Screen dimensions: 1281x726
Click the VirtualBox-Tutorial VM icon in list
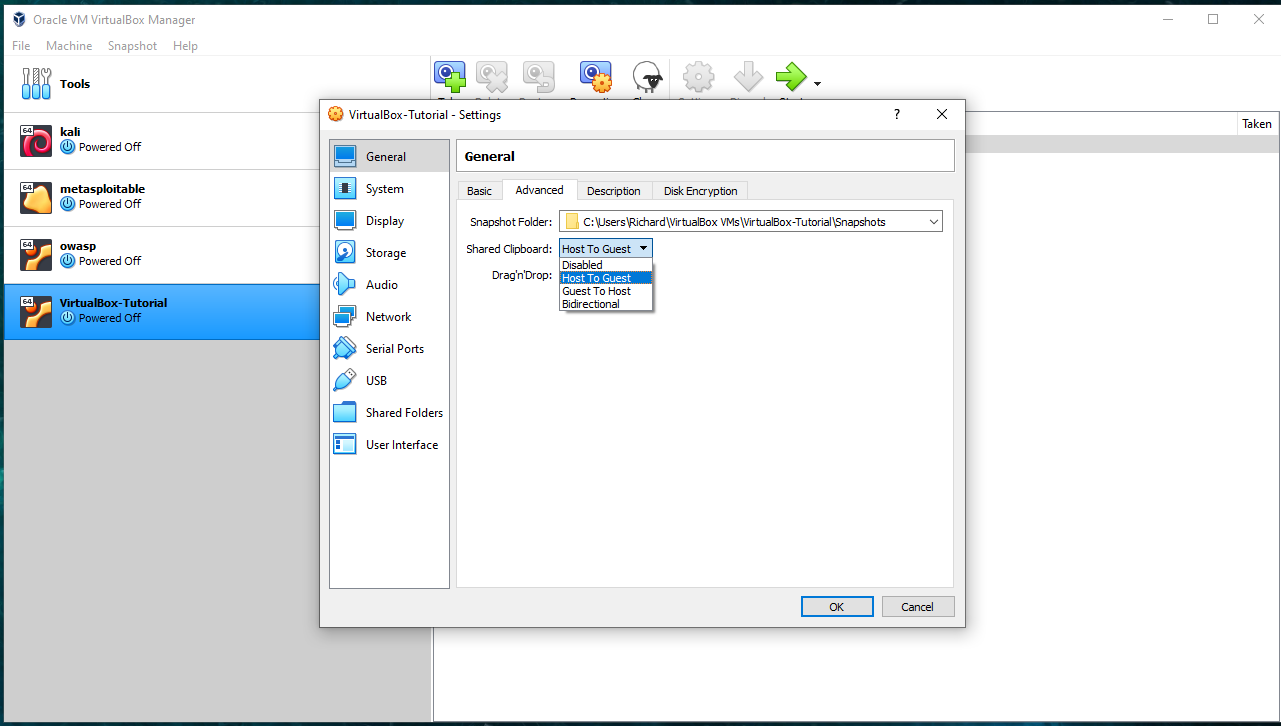(36, 312)
